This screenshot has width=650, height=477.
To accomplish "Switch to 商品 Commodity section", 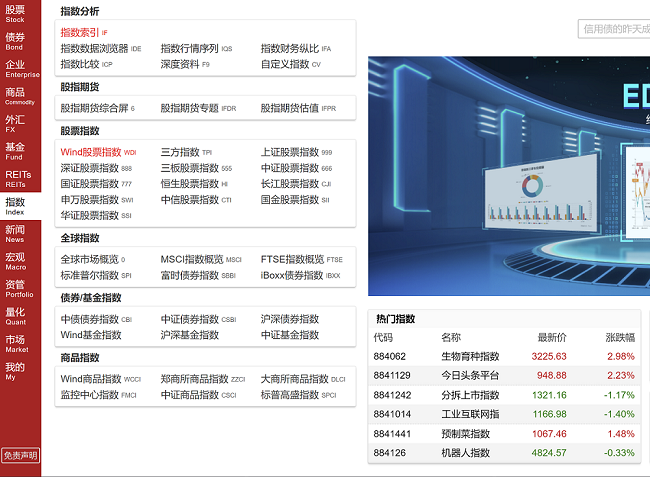I will [20, 96].
